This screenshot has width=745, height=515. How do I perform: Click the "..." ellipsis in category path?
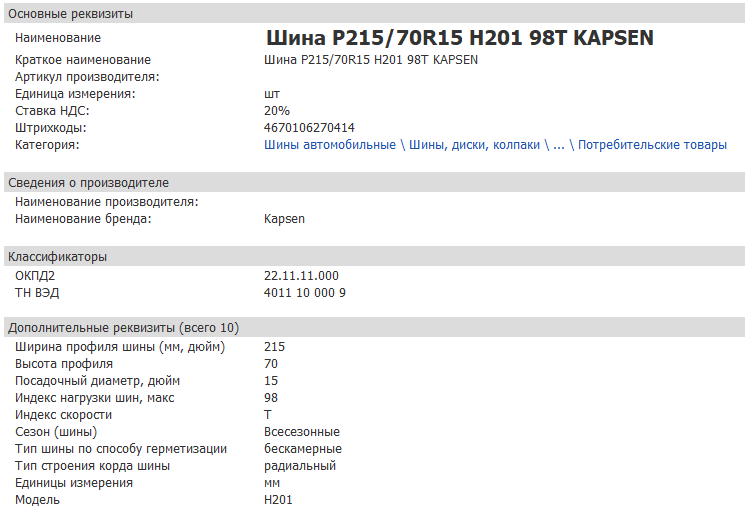(x=559, y=145)
